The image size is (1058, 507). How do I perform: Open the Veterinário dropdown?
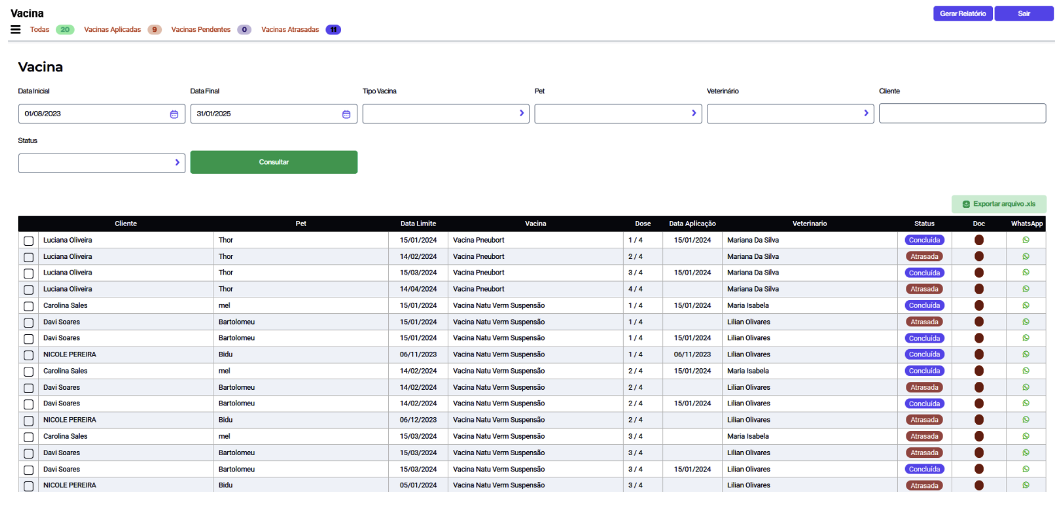pos(790,114)
